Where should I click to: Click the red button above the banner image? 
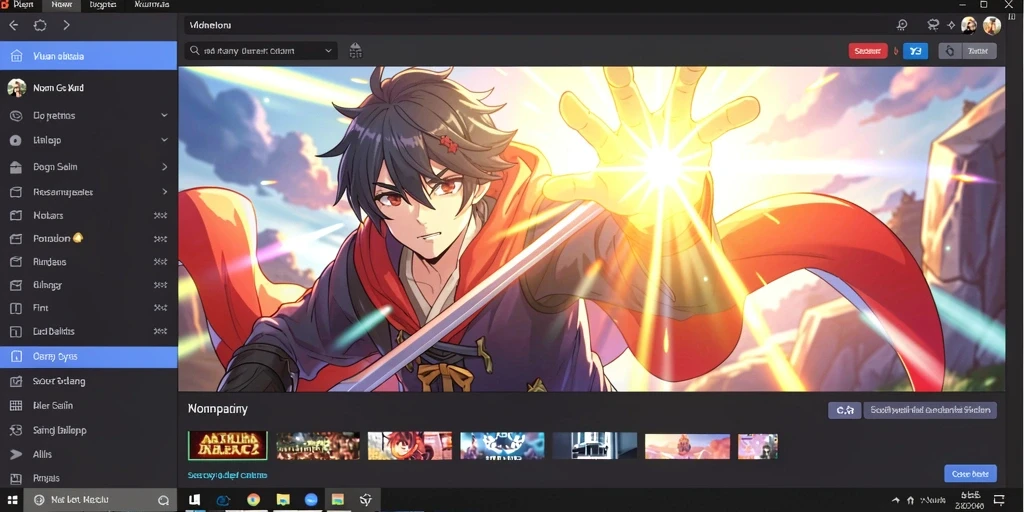pyautogui.click(x=868, y=51)
